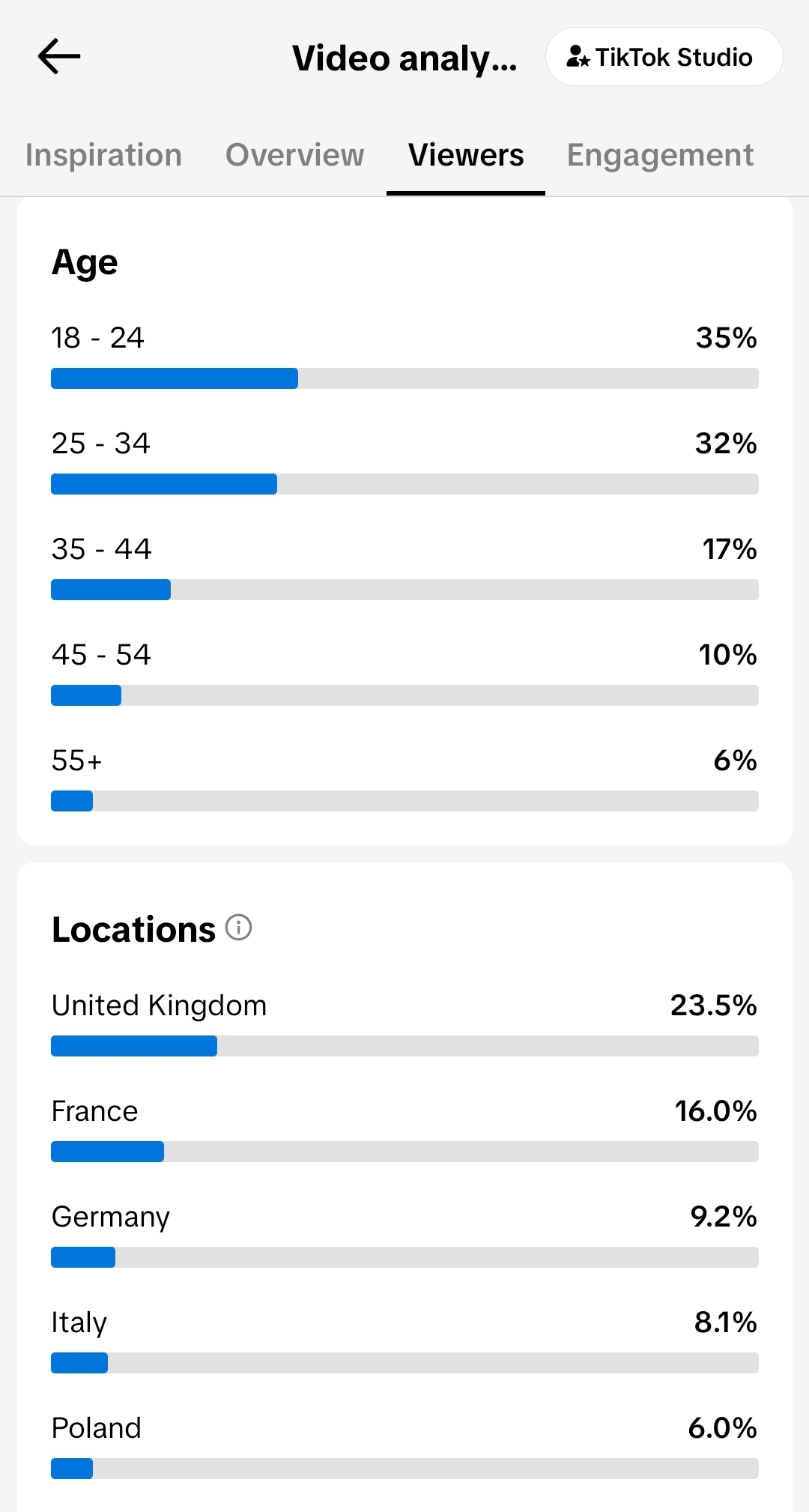
Task: Click the 25 - 34 age bar
Action: point(404,484)
